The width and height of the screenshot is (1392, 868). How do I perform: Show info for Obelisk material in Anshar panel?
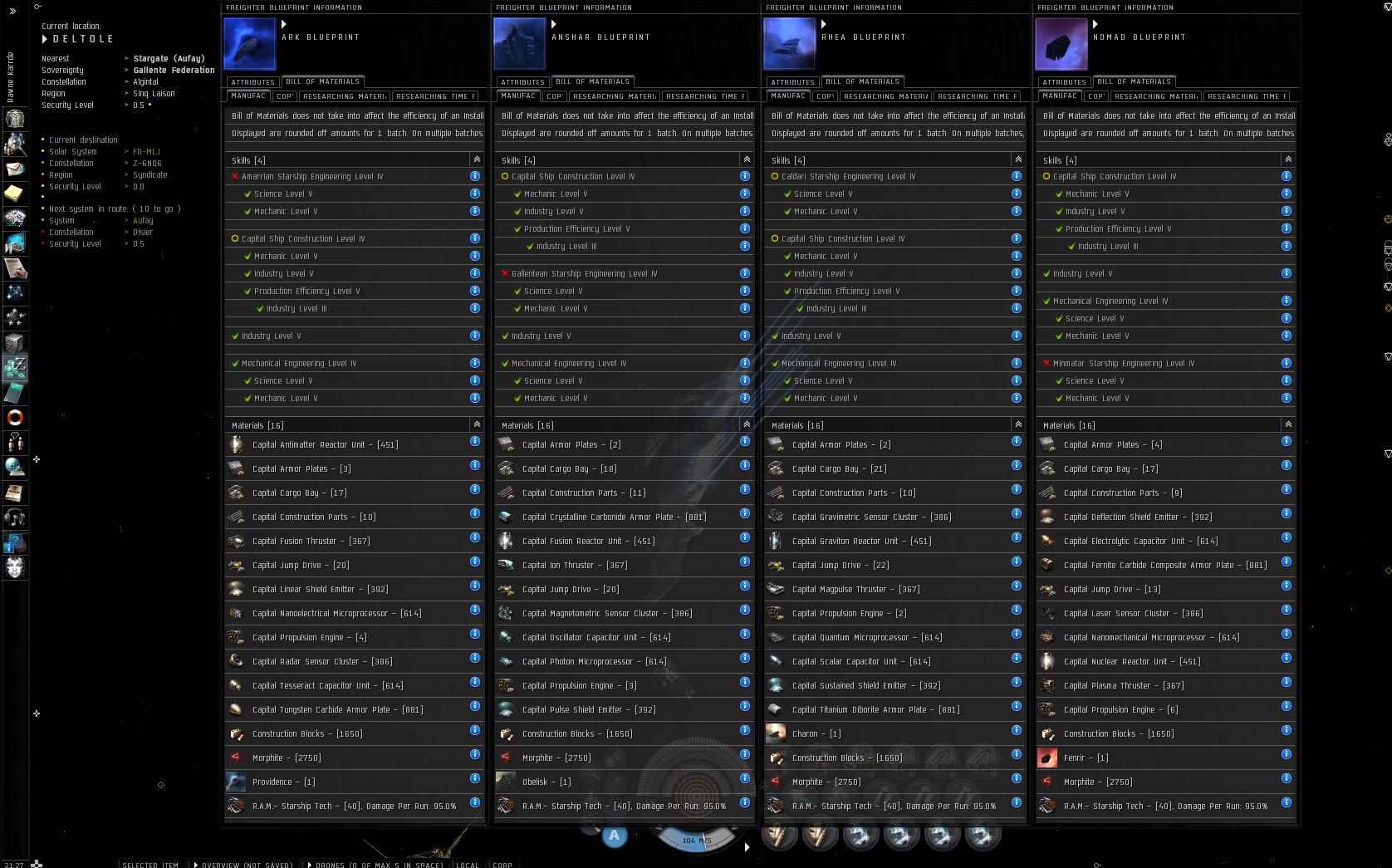745,779
